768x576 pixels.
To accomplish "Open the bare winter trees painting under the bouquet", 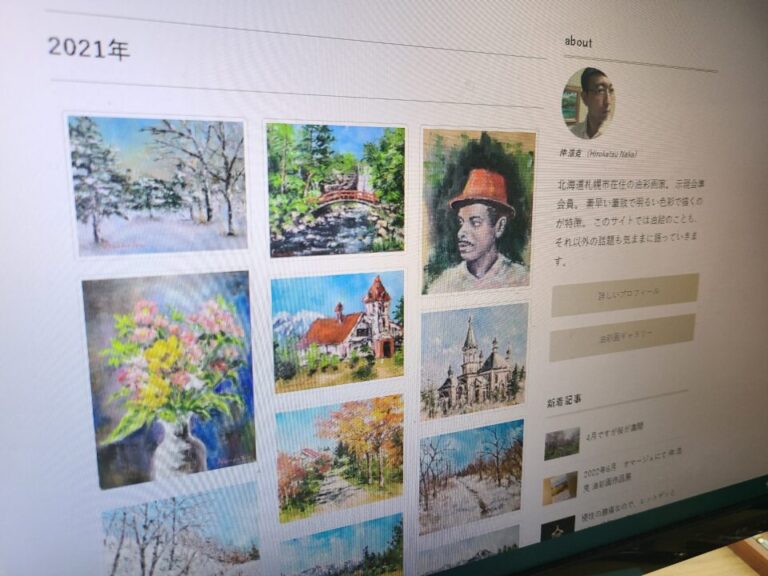I will tap(181, 531).
